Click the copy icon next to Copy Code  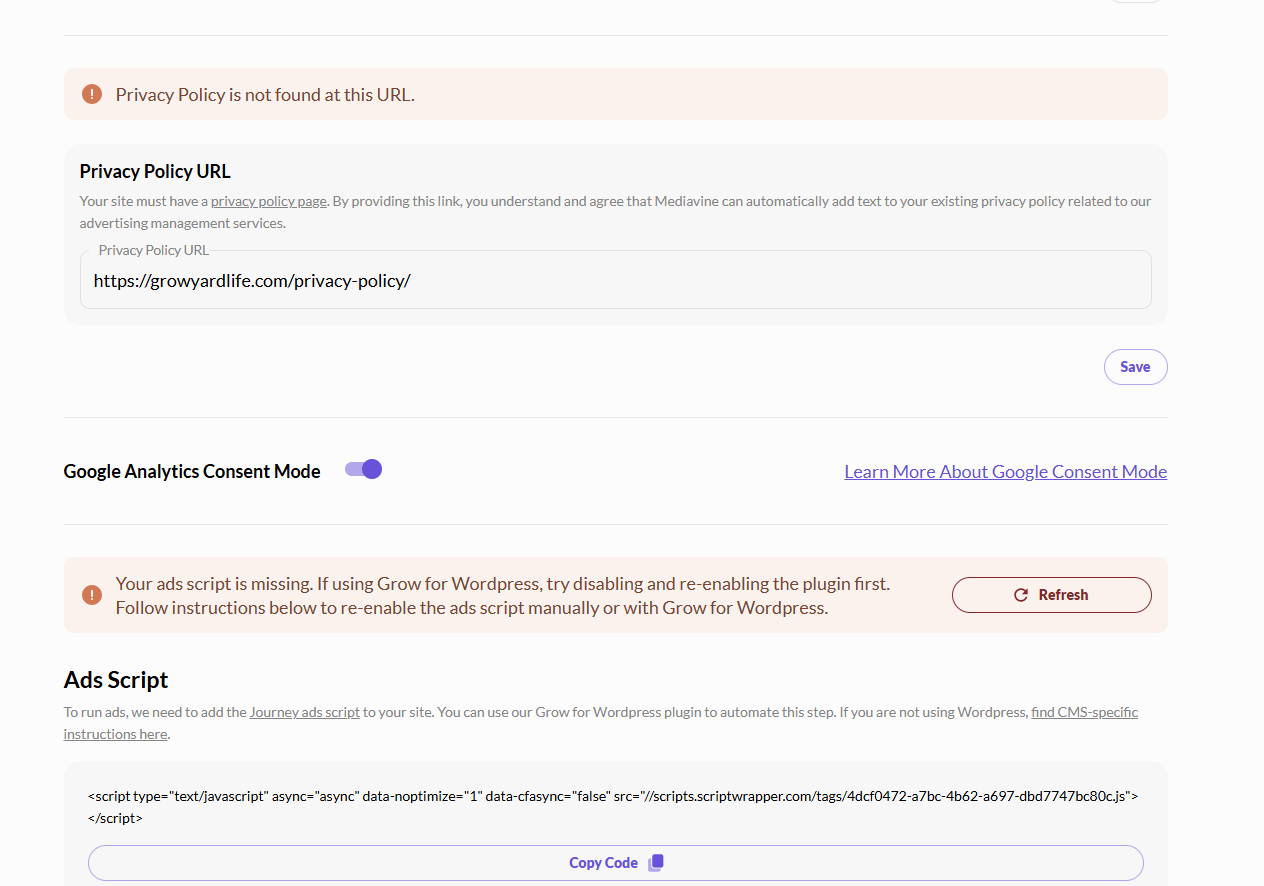pos(656,863)
